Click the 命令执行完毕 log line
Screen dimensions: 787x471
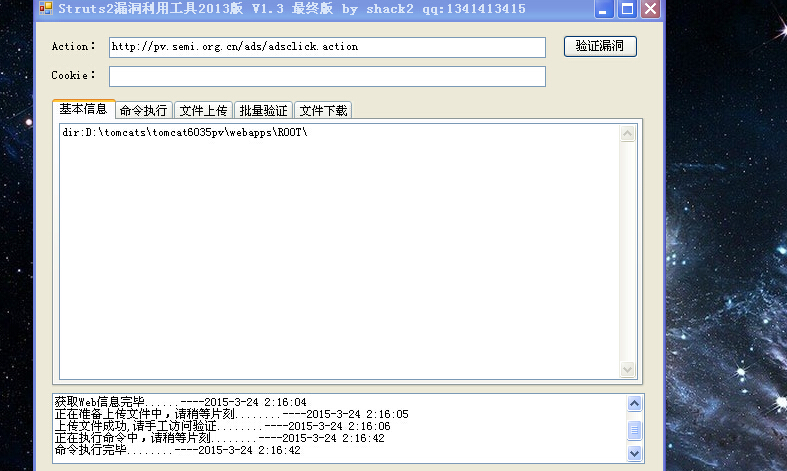pyautogui.click(x=177, y=450)
